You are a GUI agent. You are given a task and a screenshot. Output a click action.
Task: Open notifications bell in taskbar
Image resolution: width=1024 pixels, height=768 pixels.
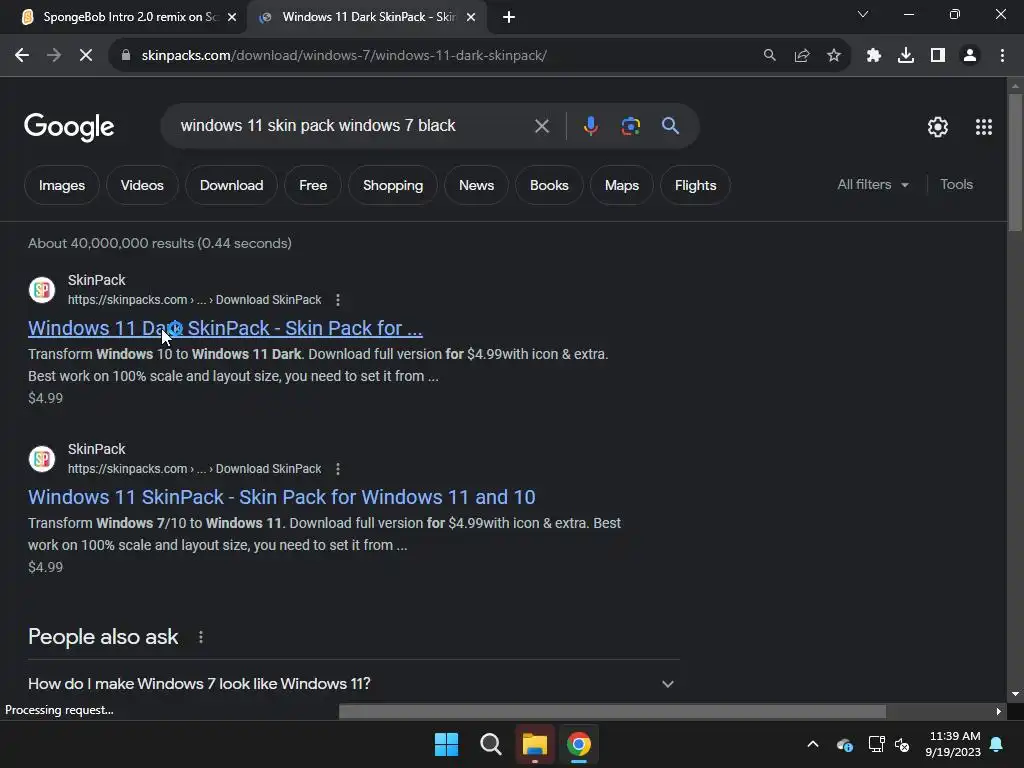coord(997,744)
